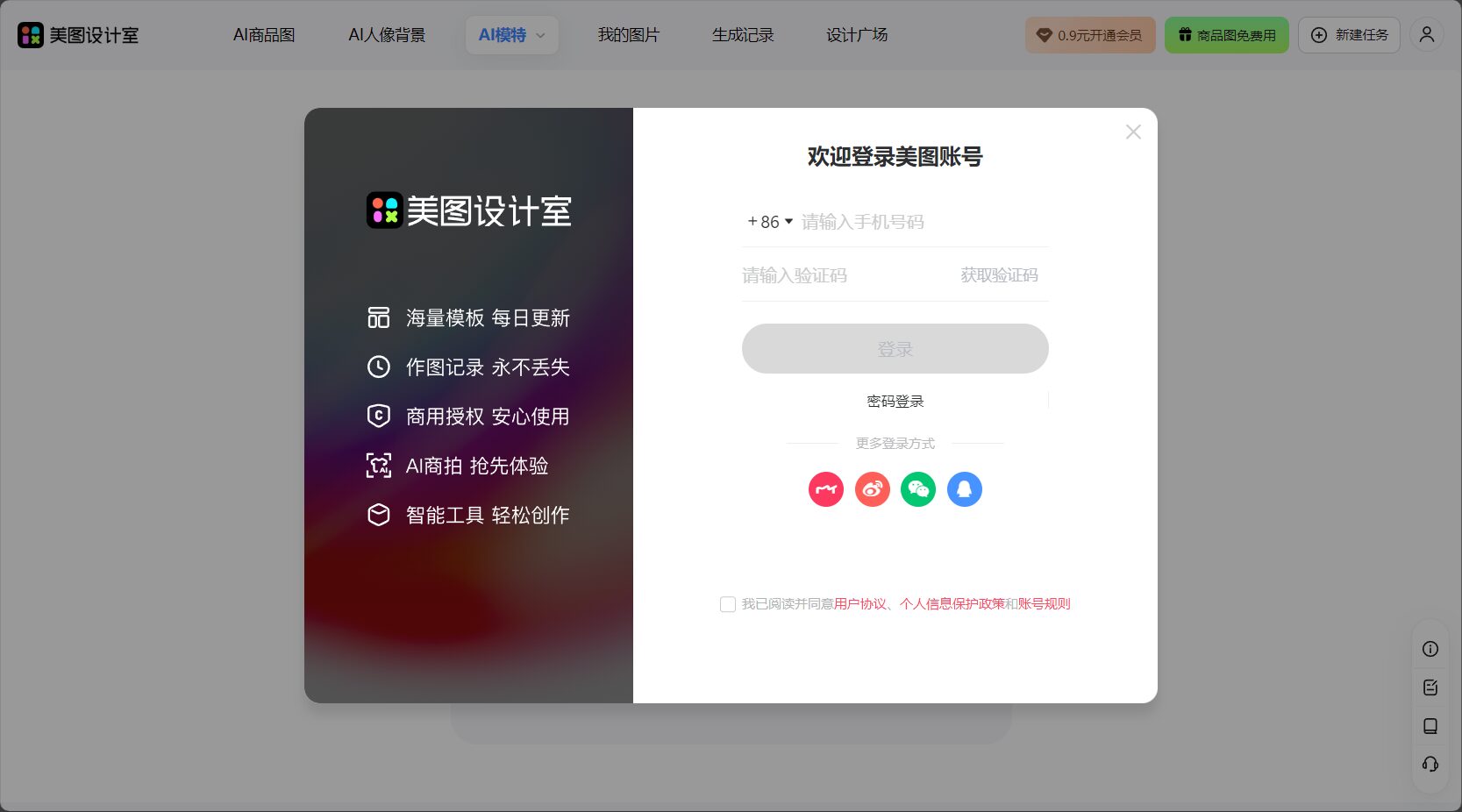Click the info icon in the right sidebar
This screenshot has width=1462, height=812.
(x=1430, y=649)
